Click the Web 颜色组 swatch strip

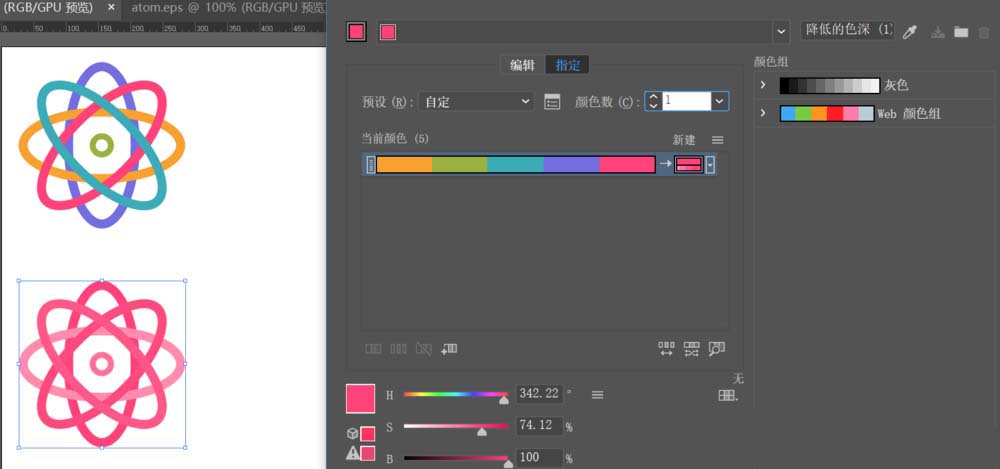827,114
